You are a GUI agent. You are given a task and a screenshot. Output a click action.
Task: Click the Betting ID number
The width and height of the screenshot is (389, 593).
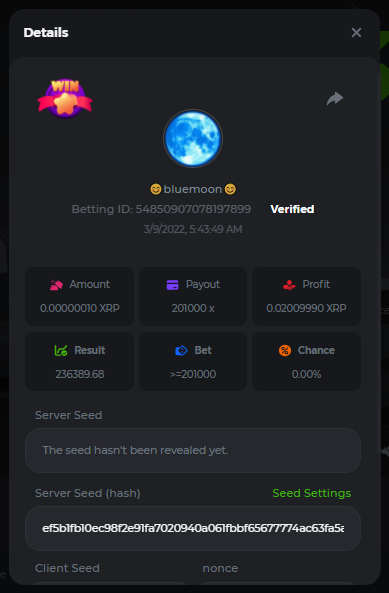click(193, 209)
